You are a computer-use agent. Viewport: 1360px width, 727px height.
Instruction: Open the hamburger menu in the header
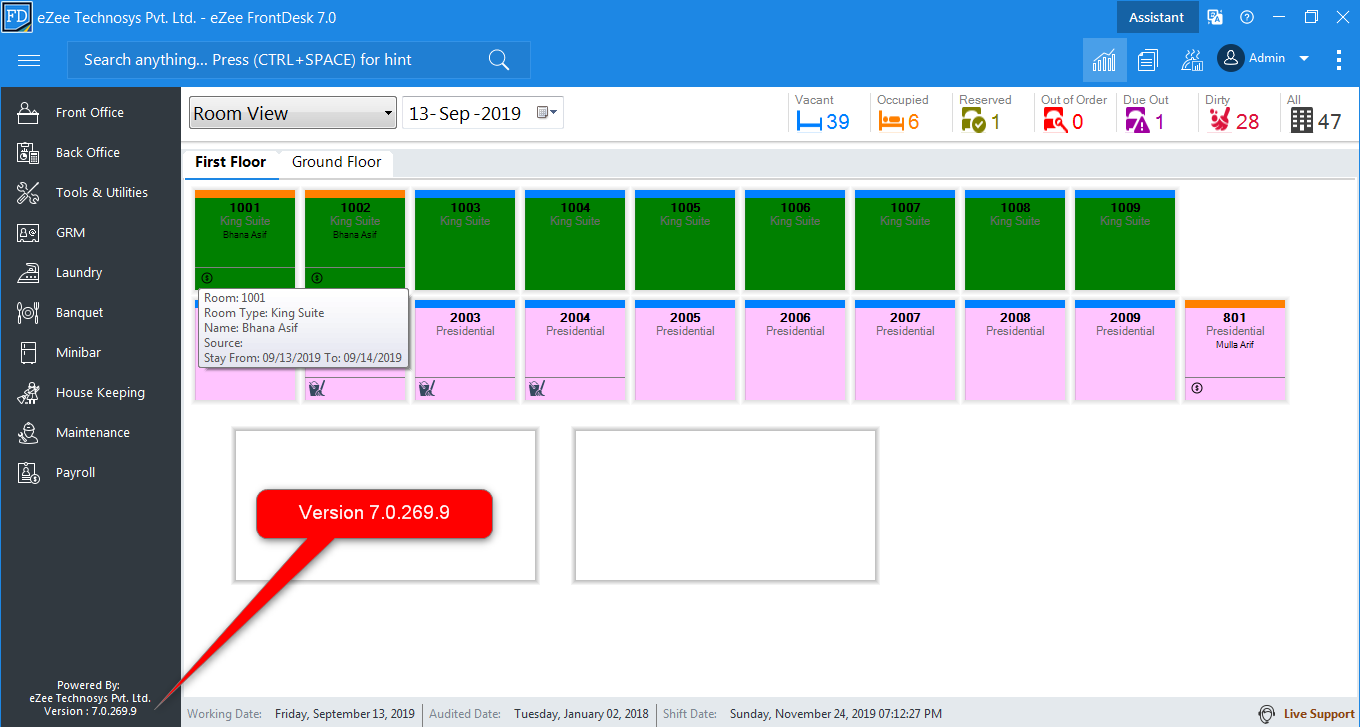[x=29, y=60]
